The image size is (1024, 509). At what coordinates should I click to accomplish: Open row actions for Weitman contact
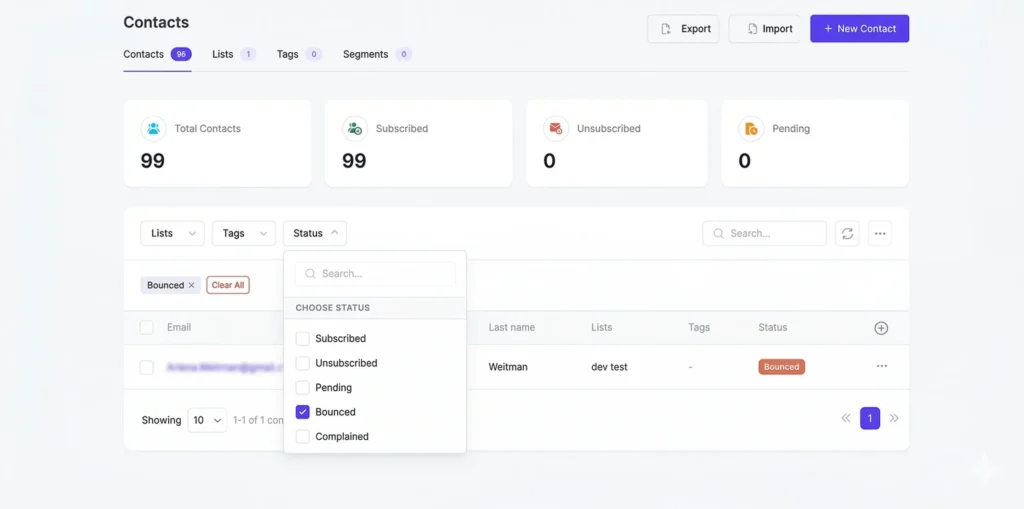click(881, 367)
